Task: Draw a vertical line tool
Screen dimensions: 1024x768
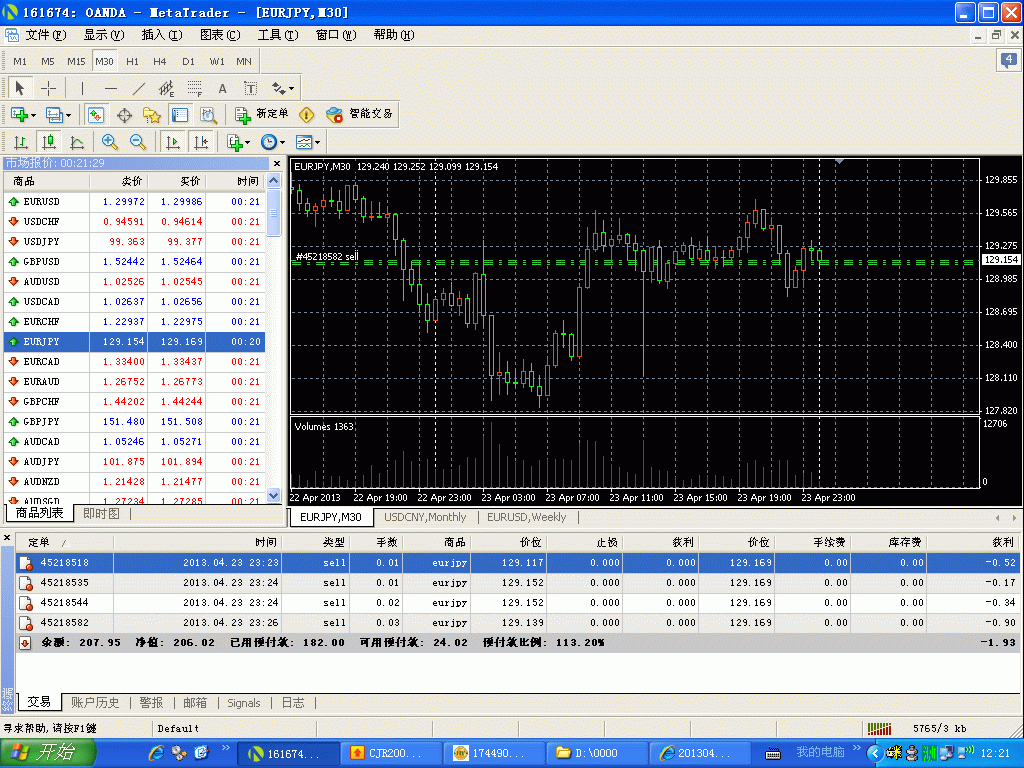Action: click(82, 88)
